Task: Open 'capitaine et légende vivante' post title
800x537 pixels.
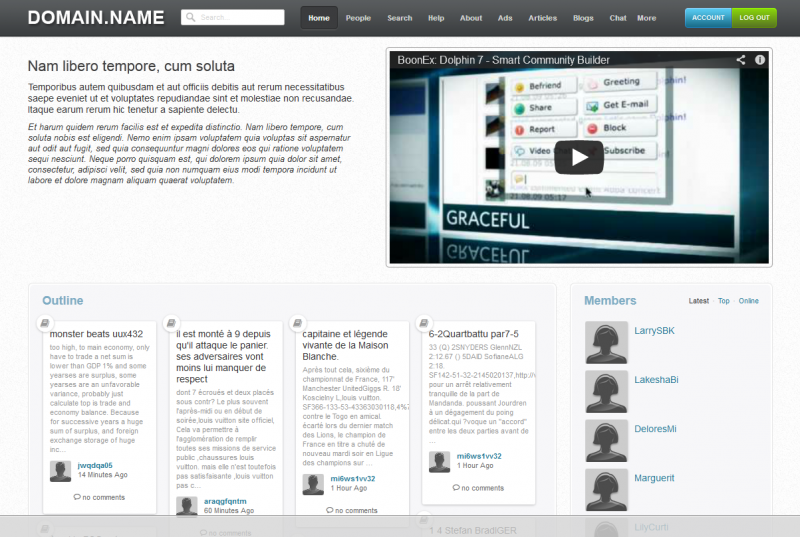Action: (345, 345)
